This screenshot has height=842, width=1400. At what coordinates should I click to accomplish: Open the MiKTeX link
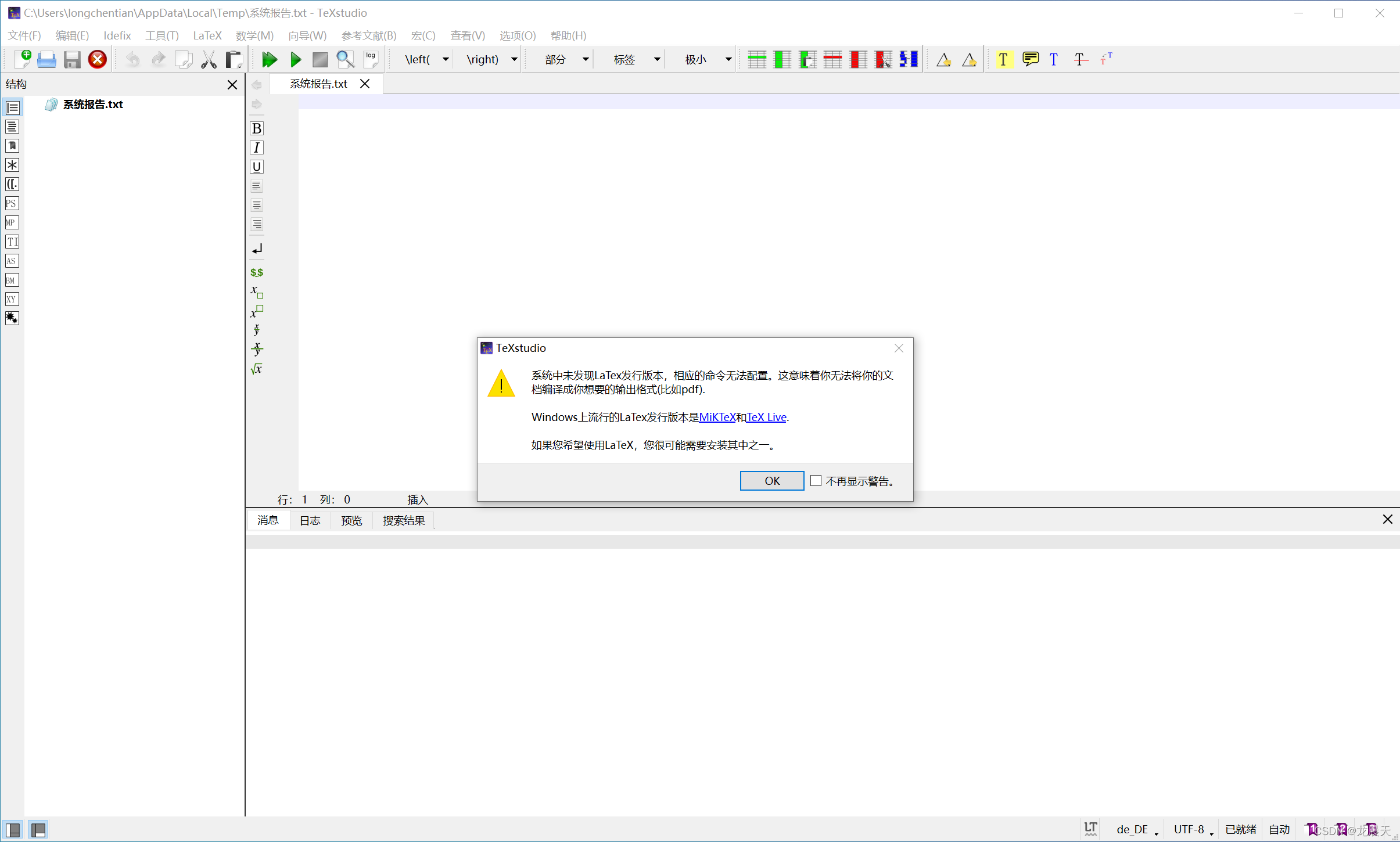(717, 417)
